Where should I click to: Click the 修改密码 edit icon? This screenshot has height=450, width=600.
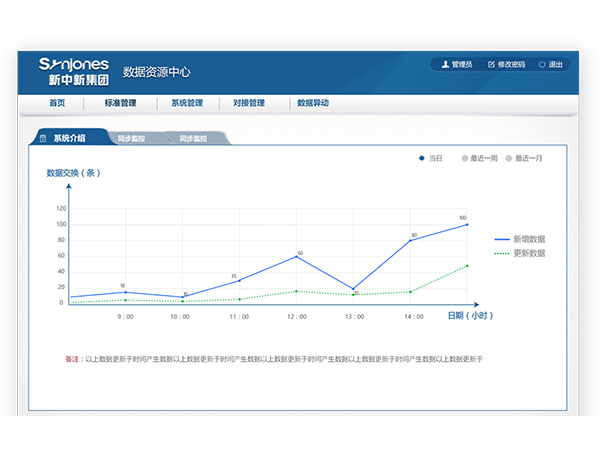[x=491, y=65]
